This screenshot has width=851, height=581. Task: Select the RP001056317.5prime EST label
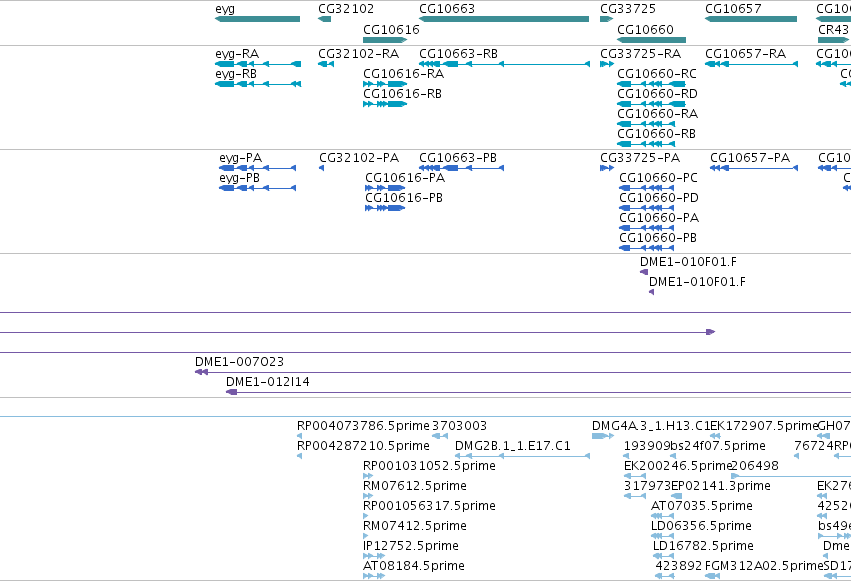(x=429, y=506)
